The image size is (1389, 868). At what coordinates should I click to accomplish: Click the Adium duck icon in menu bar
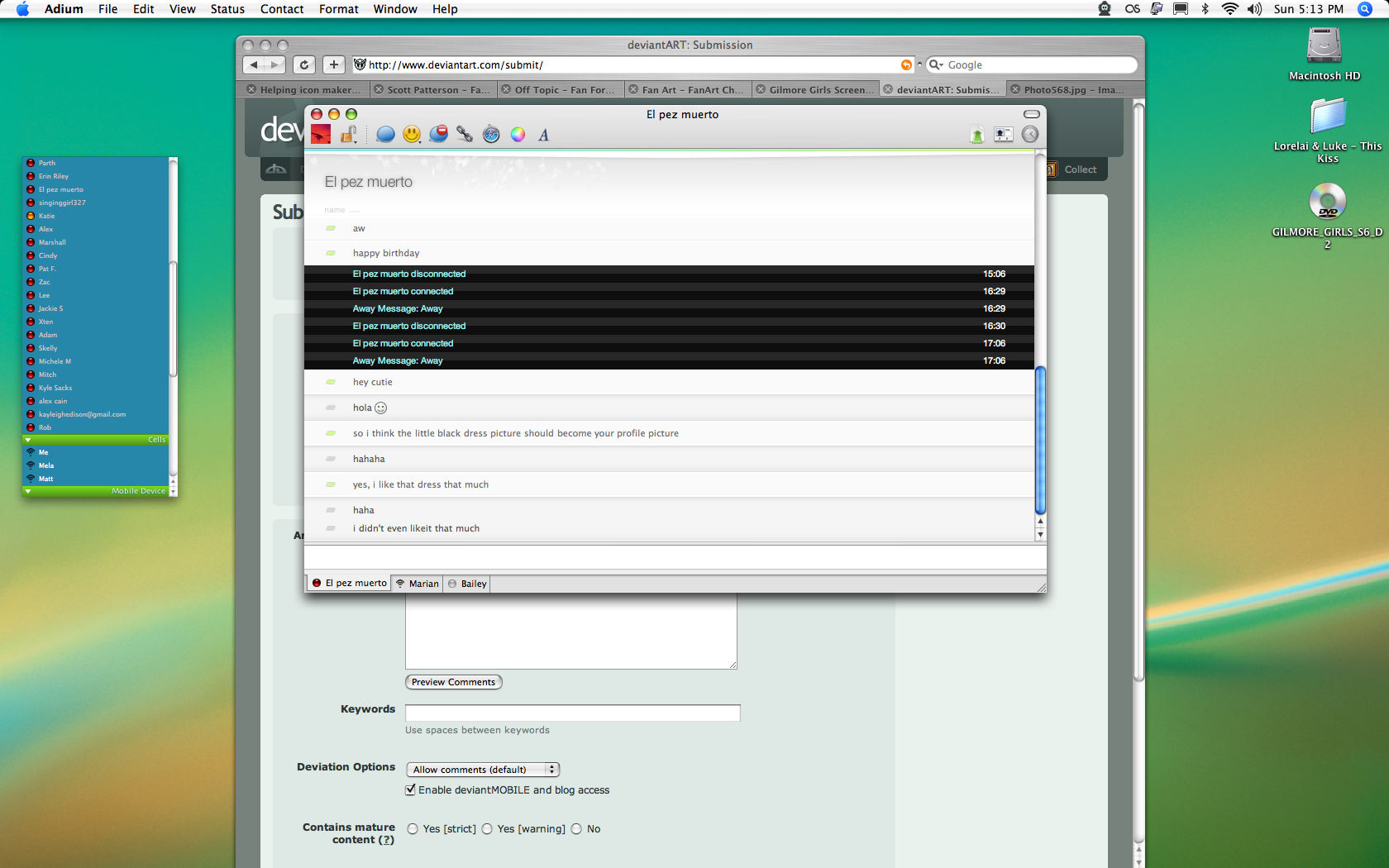point(1104,9)
